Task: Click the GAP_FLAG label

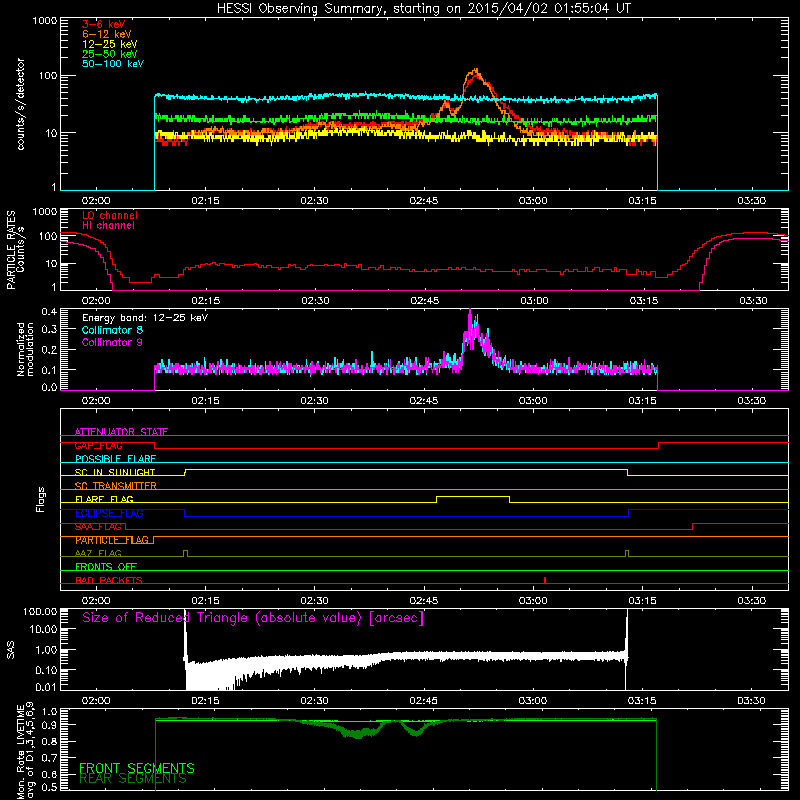Action: pyautogui.click(x=98, y=445)
